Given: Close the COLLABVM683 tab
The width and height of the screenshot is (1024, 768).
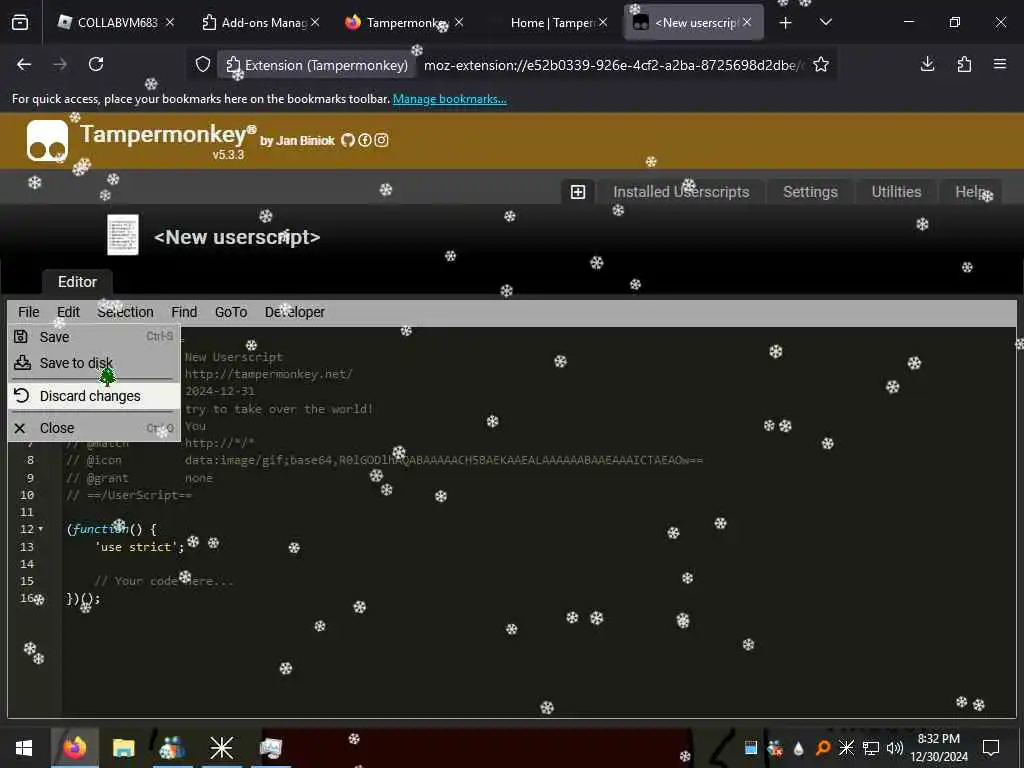Looking at the screenshot, I should coord(170,22).
